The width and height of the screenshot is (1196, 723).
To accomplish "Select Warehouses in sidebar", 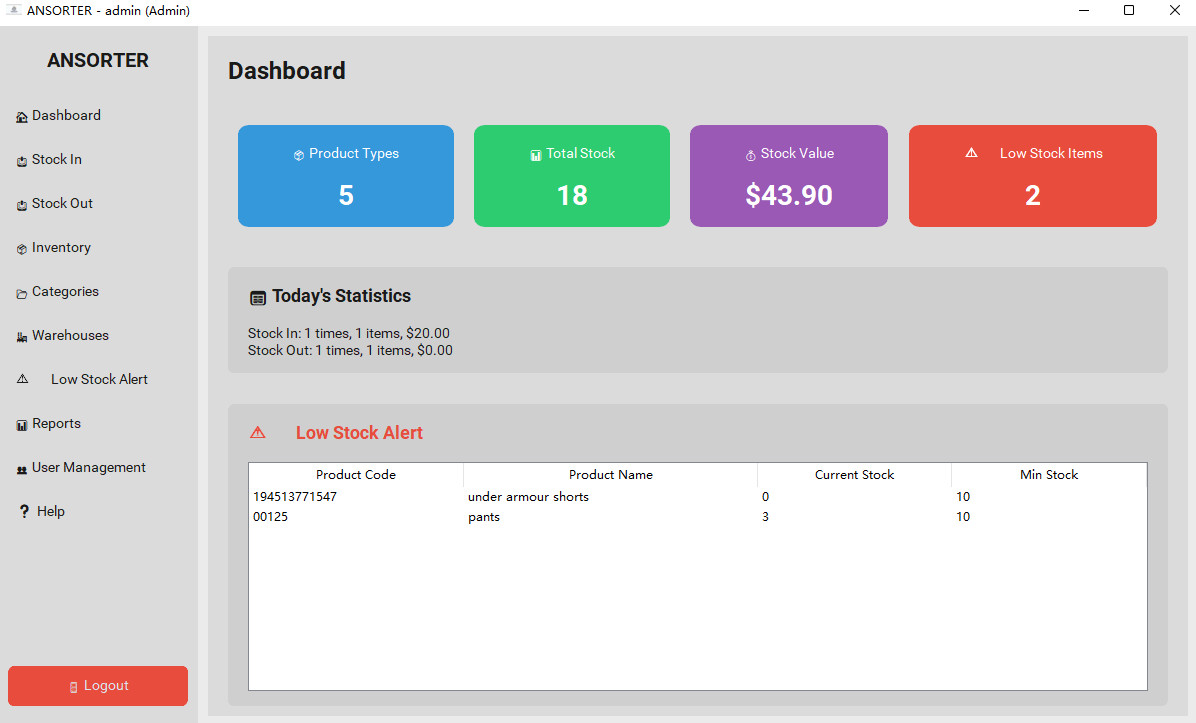I will (98, 336).
